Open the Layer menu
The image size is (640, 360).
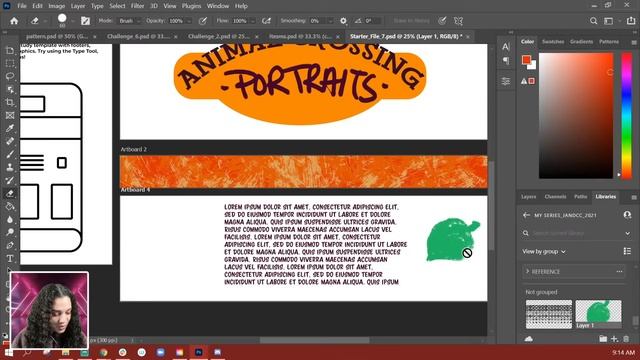(x=78, y=6)
